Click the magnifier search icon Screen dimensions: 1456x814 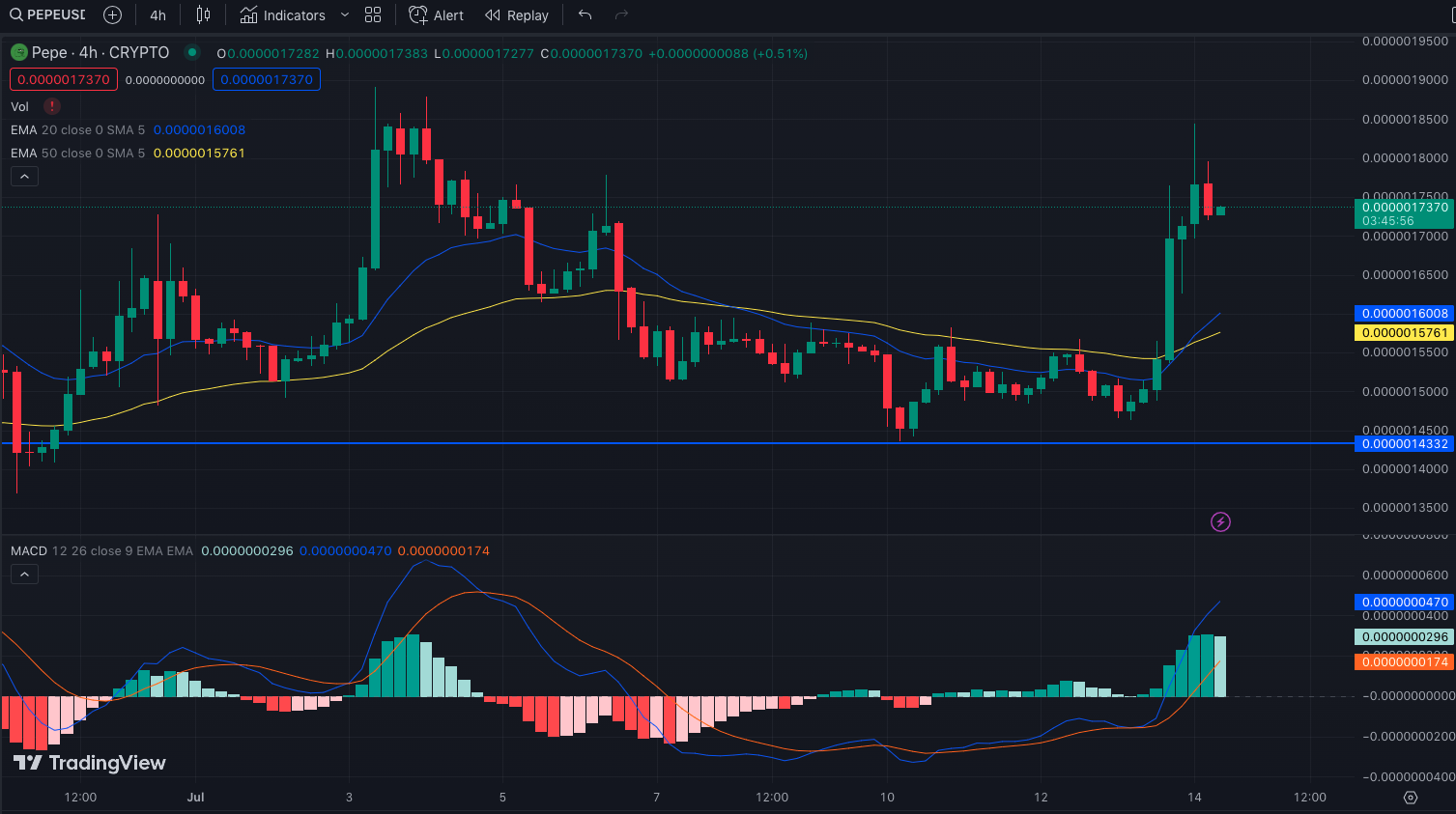(x=15, y=14)
